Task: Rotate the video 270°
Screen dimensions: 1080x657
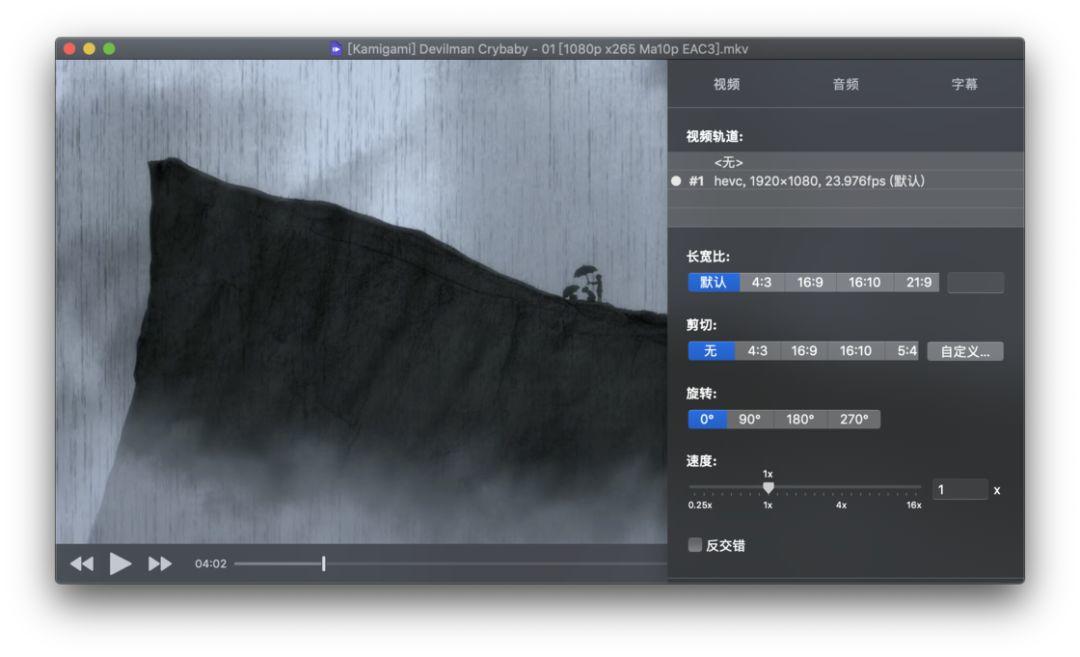Action: point(853,419)
